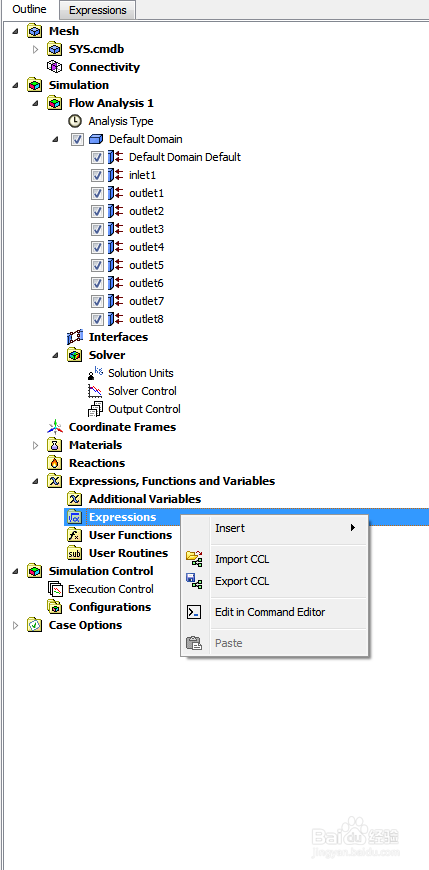The height and width of the screenshot is (870, 429).
Task: Expand the SYS.cmdb mesh node
Action: click(x=36, y=49)
